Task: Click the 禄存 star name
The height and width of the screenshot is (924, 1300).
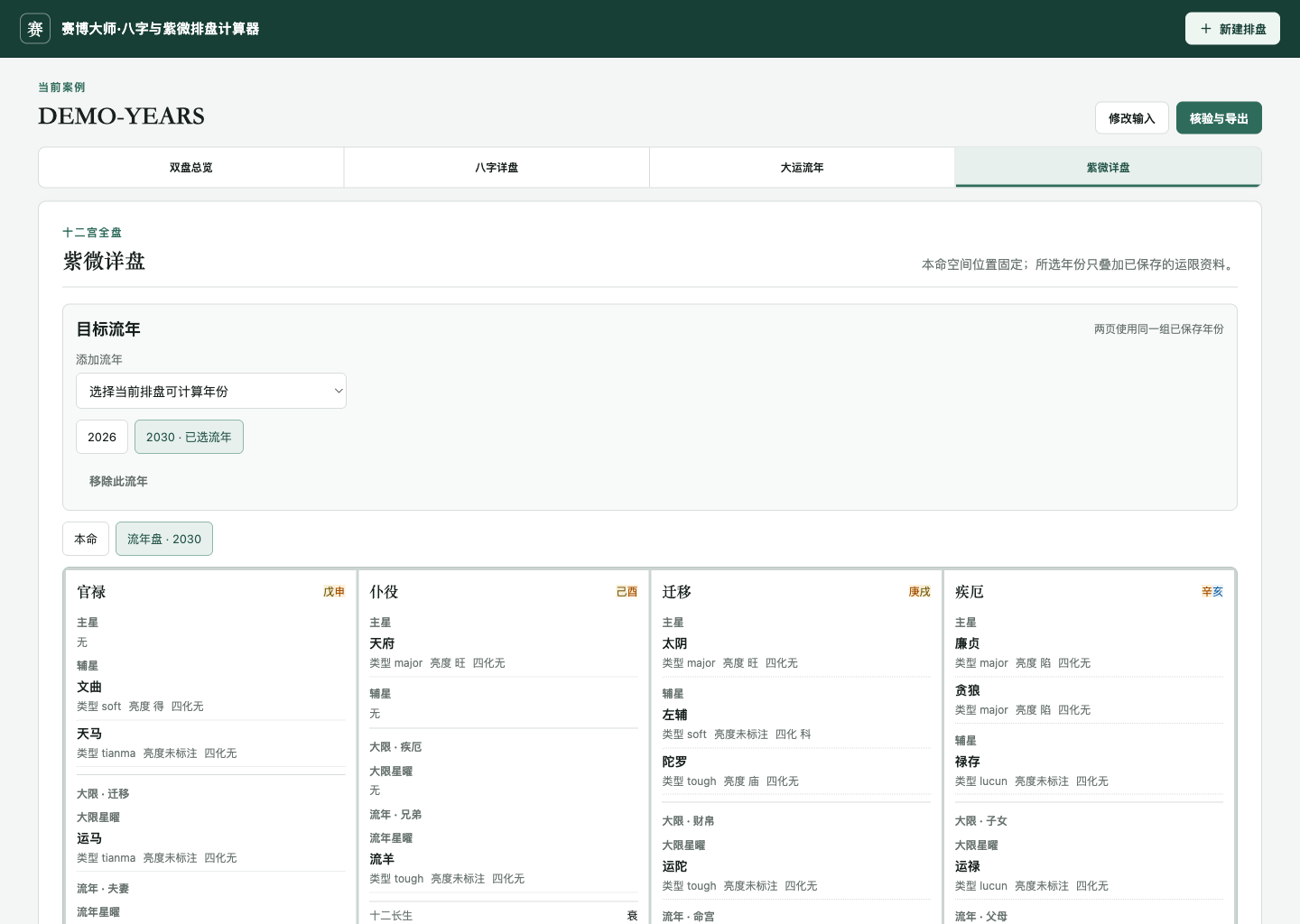Action: point(967,762)
